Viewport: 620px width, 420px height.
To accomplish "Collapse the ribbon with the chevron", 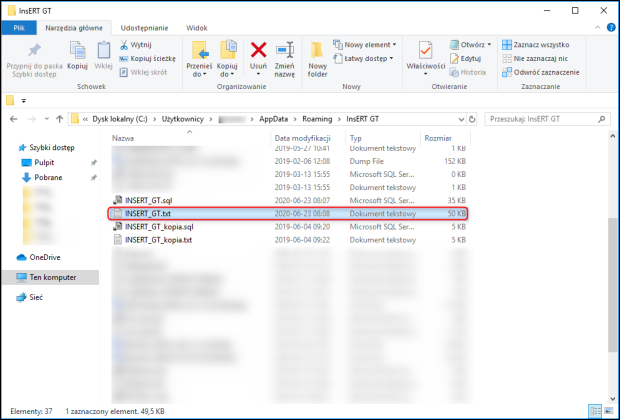I will 597,28.
